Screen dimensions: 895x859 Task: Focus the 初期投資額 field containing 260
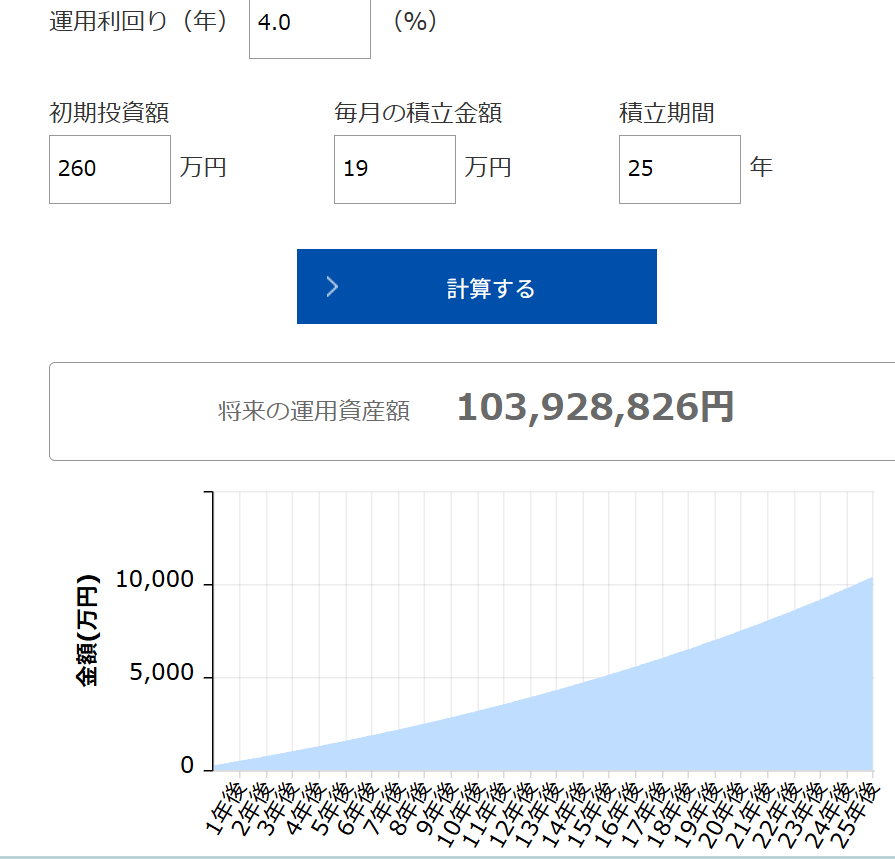pos(110,169)
